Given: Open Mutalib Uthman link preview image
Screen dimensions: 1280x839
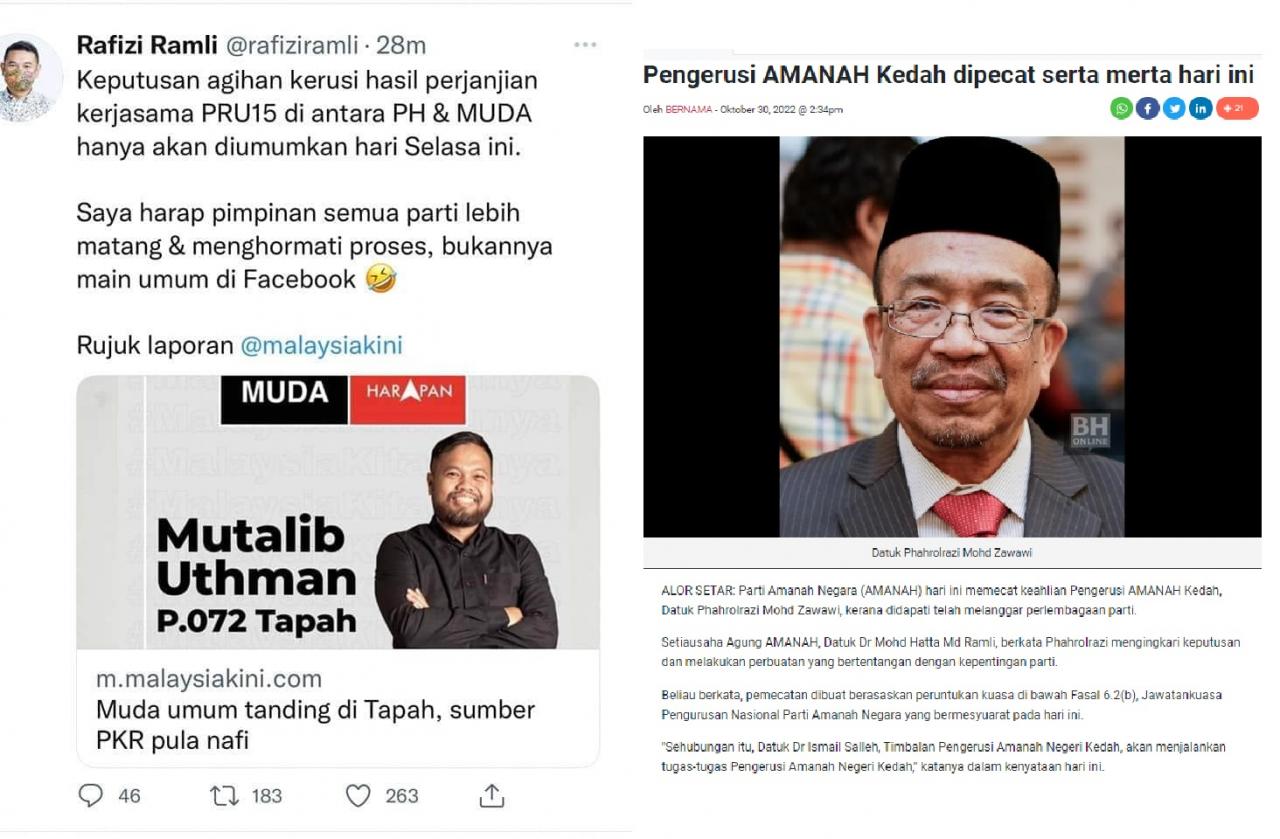Looking at the screenshot, I should 338,512.
